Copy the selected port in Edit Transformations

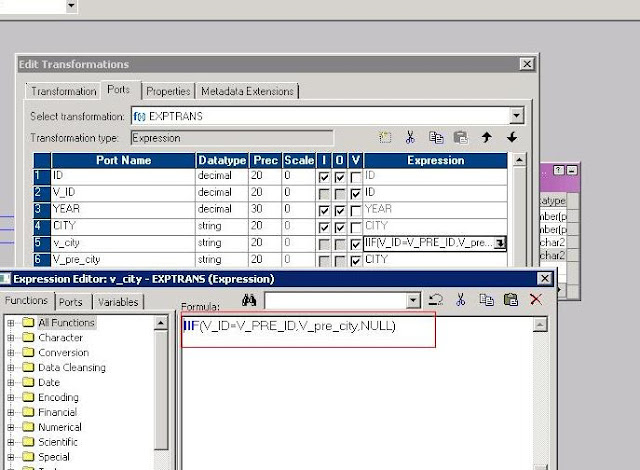pos(436,137)
